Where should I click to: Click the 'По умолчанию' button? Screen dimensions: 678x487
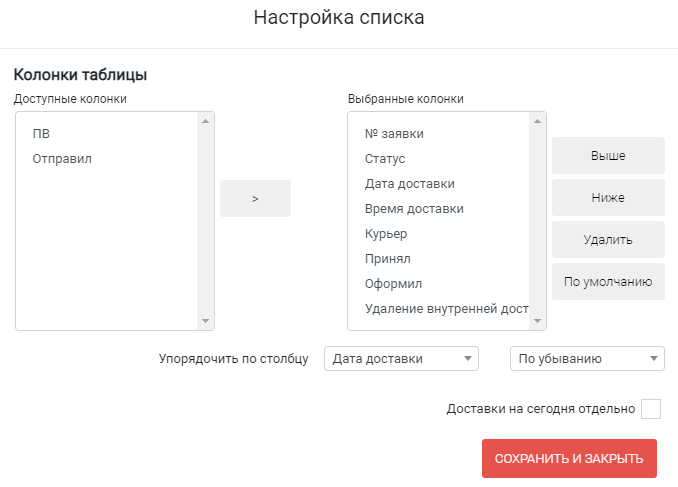pyautogui.click(x=608, y=282)
